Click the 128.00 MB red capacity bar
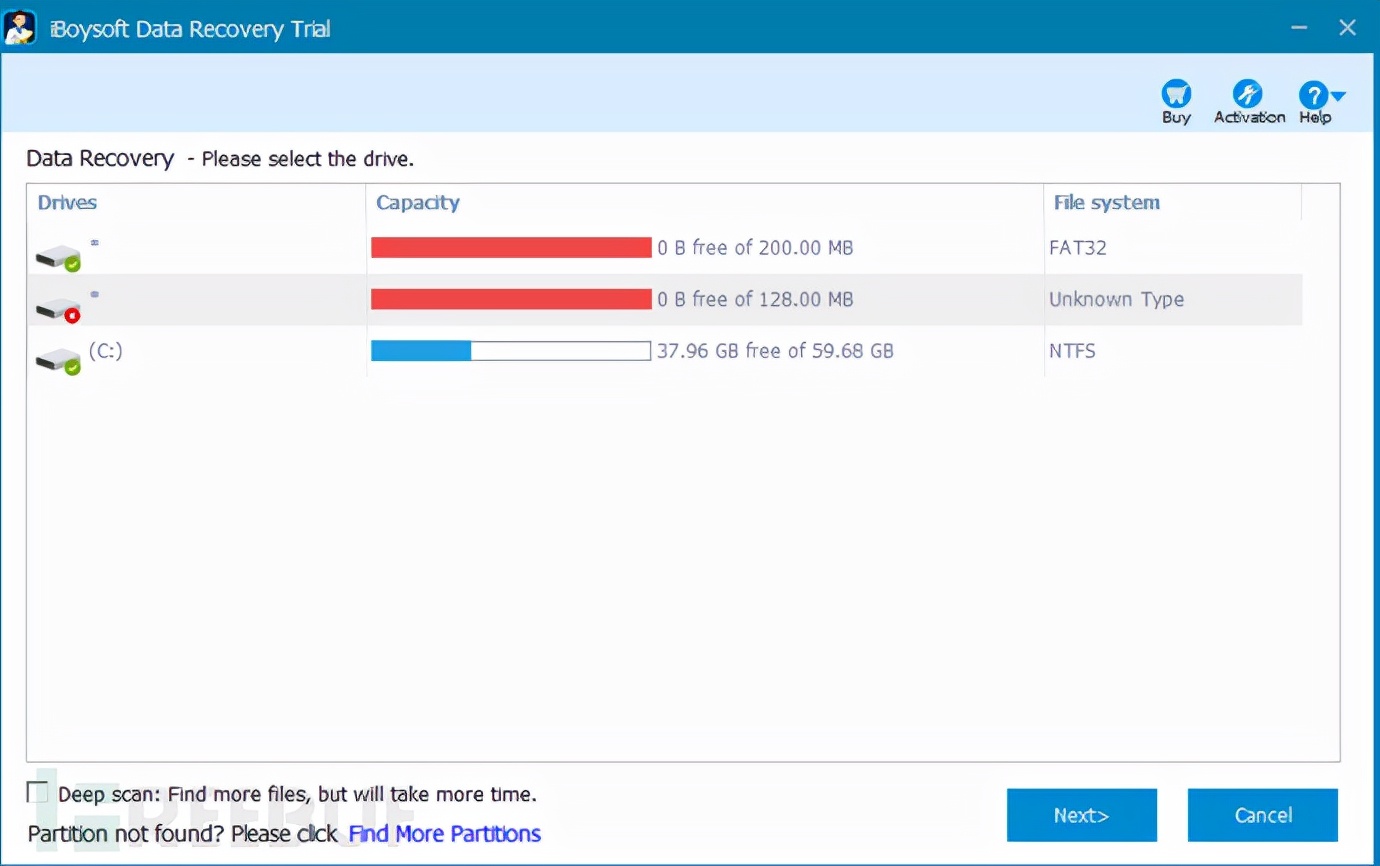This screenshot has width=1380, height=866. coord(511,299)
